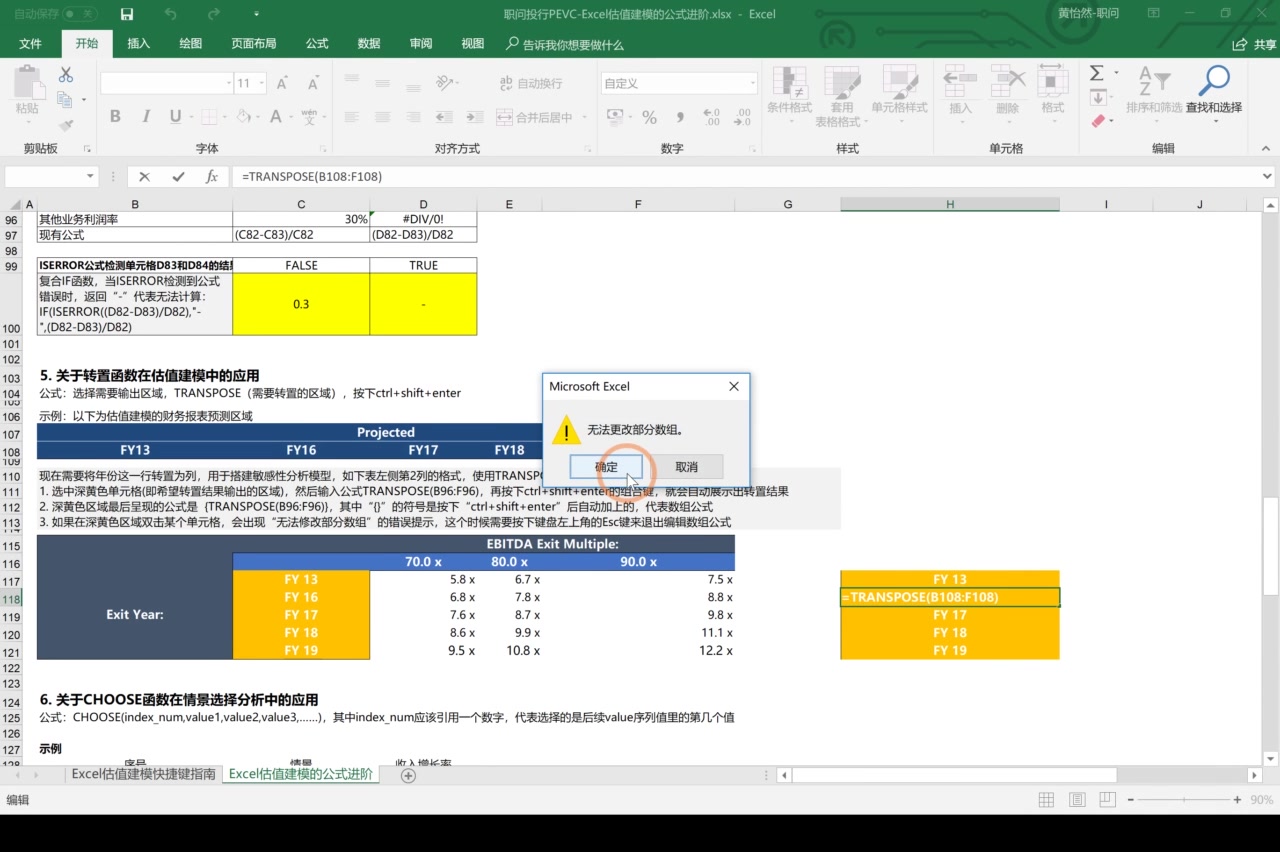Expand the formula bar chevron
1280x852 pixels.
1267,177
